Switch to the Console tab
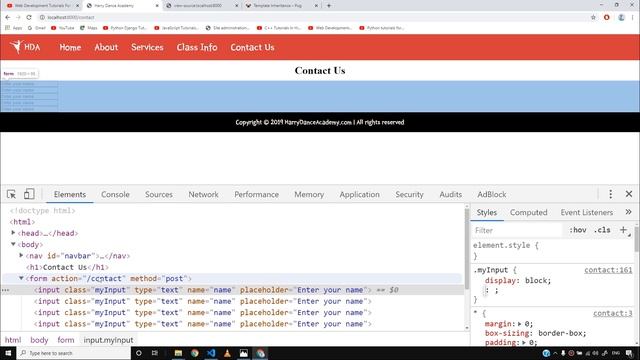This screenshot has height=360, width=640. pos(115,195)
